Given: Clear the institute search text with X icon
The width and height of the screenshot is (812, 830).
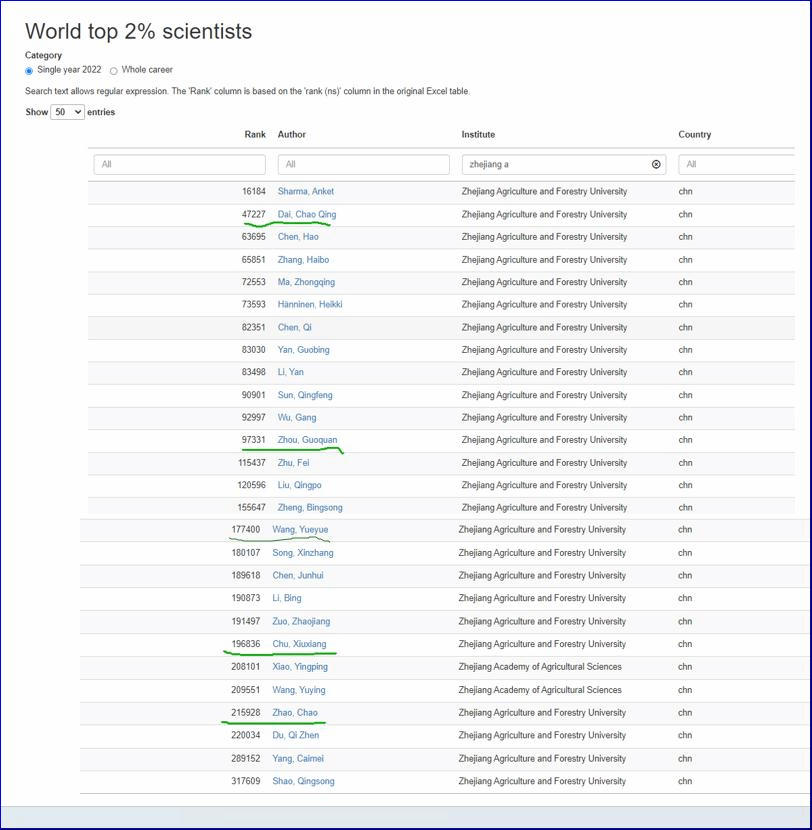Looking at the screenshot, I should point(656,164).
